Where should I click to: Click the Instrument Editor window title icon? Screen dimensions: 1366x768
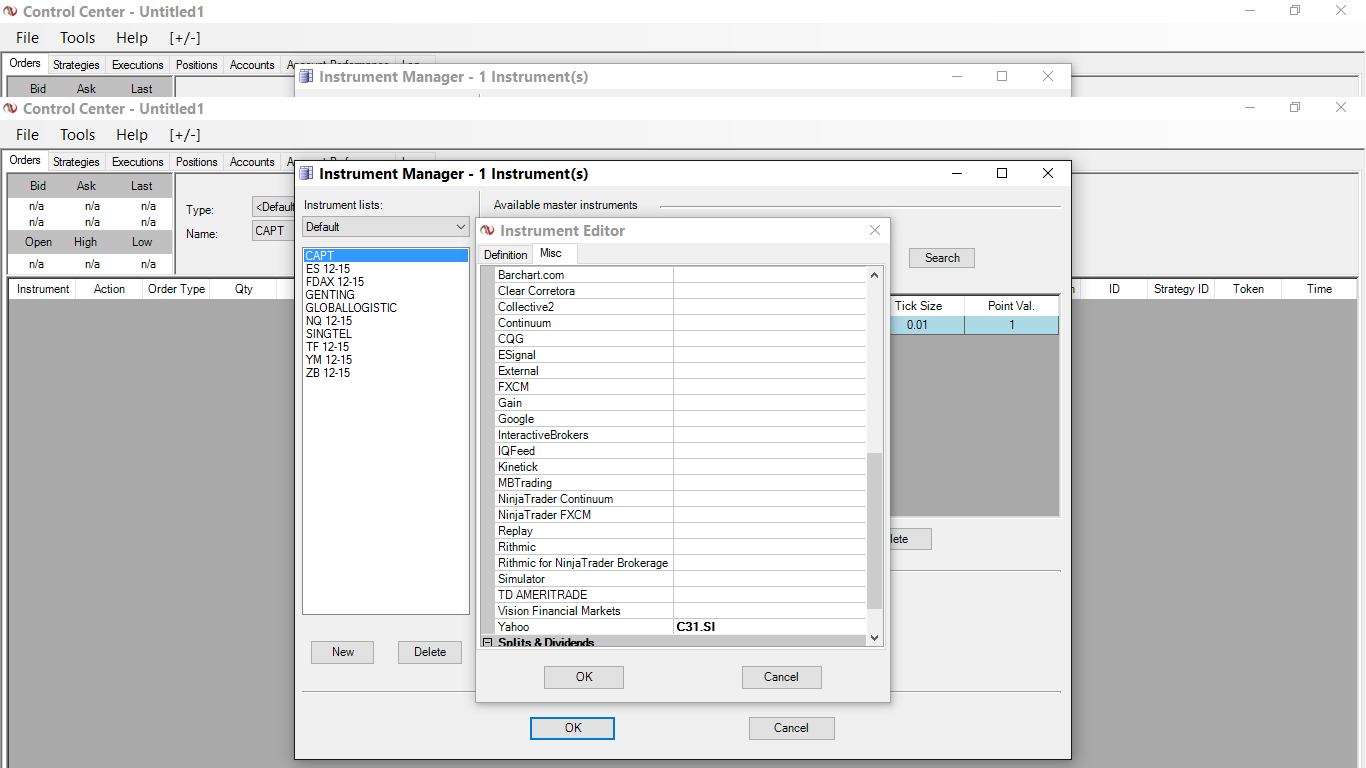click(488, 230)
